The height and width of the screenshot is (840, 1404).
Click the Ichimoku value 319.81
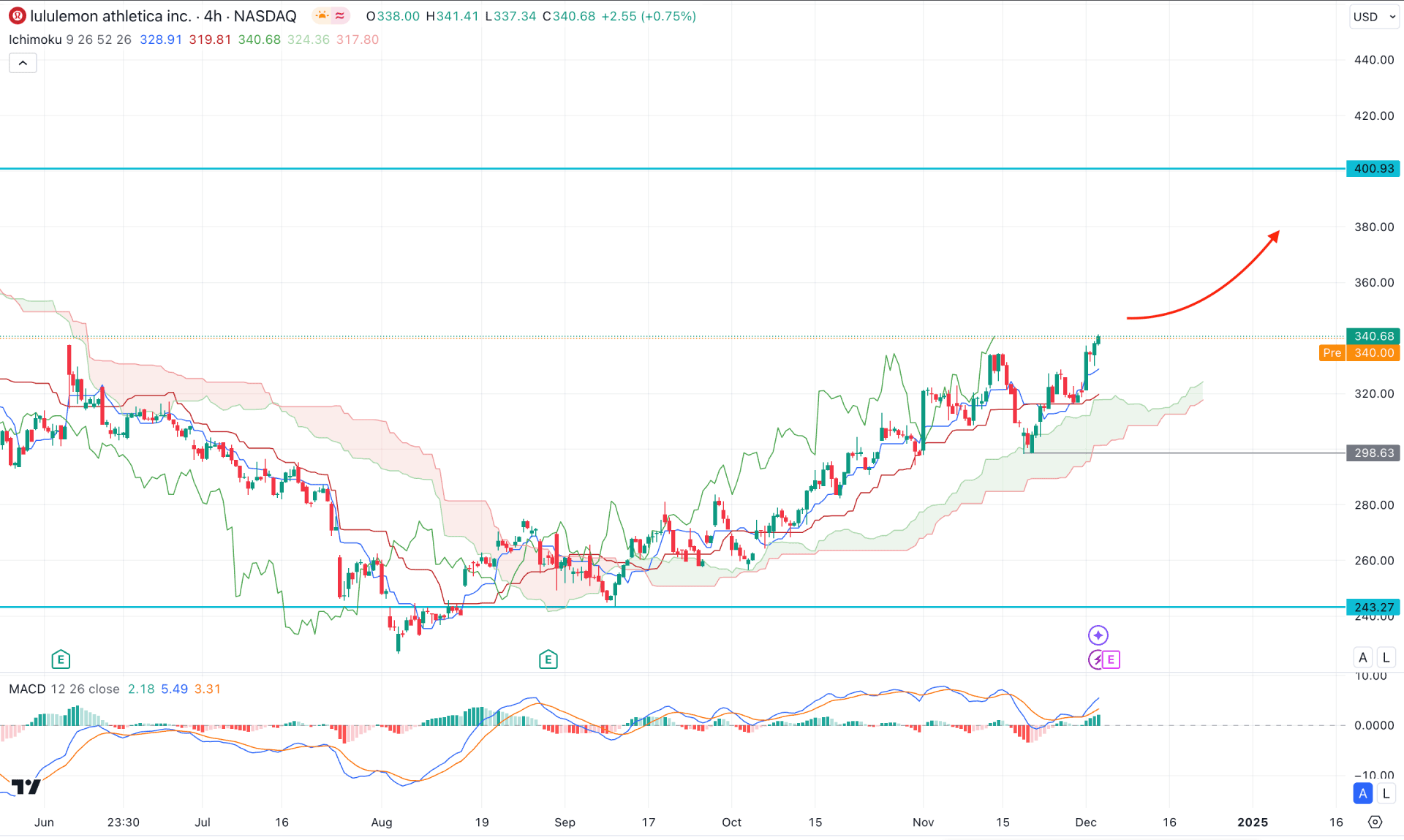[210, 39]
